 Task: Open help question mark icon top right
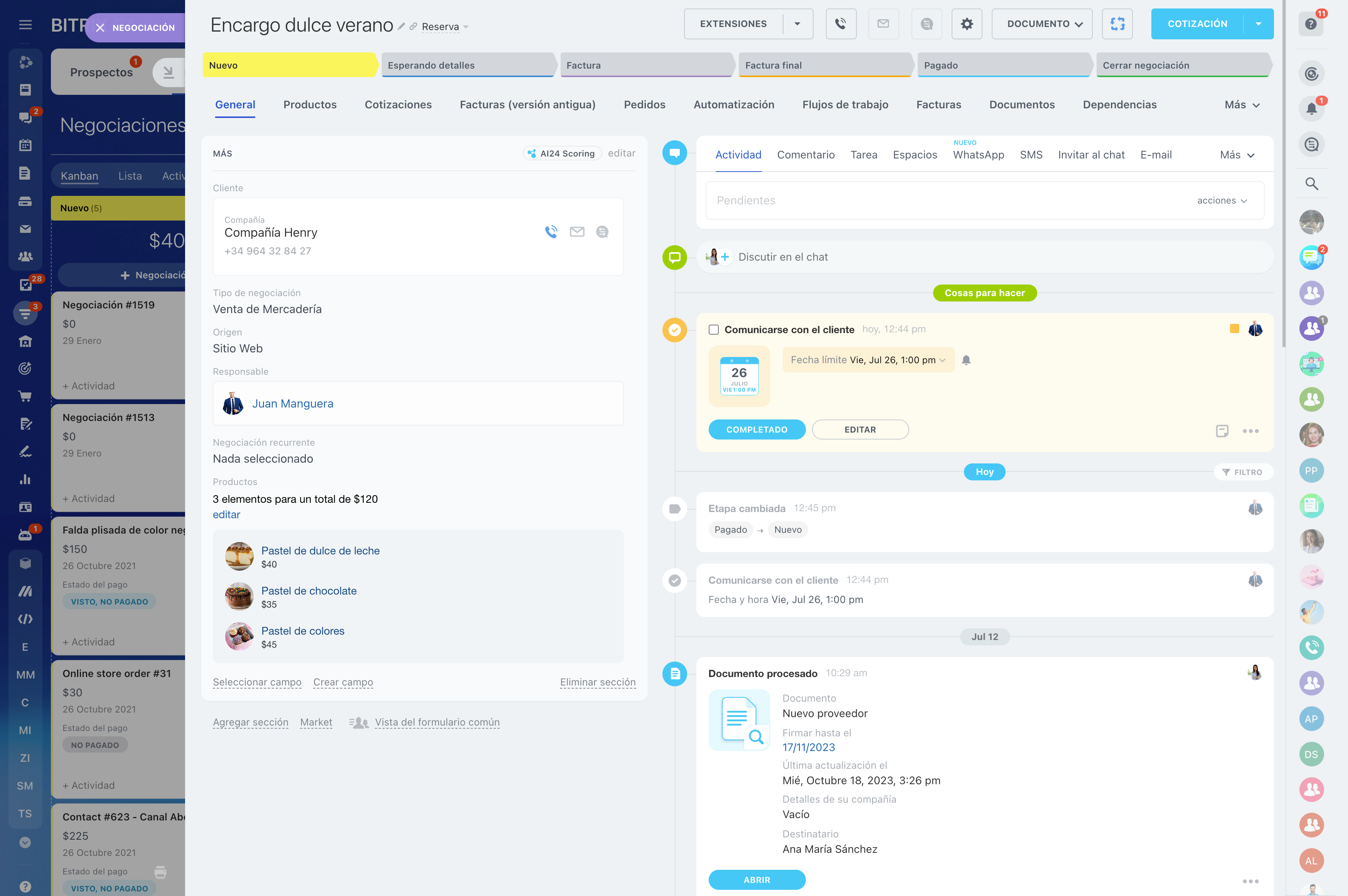1311,24
